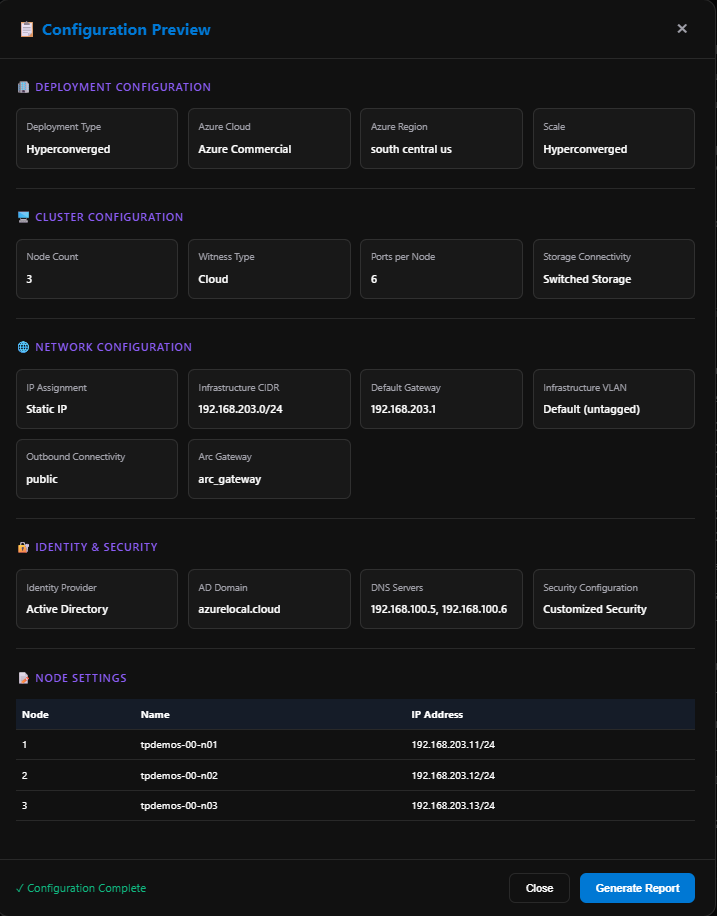
Task: Click the Network Configuration globe icon
Action: 23,348
